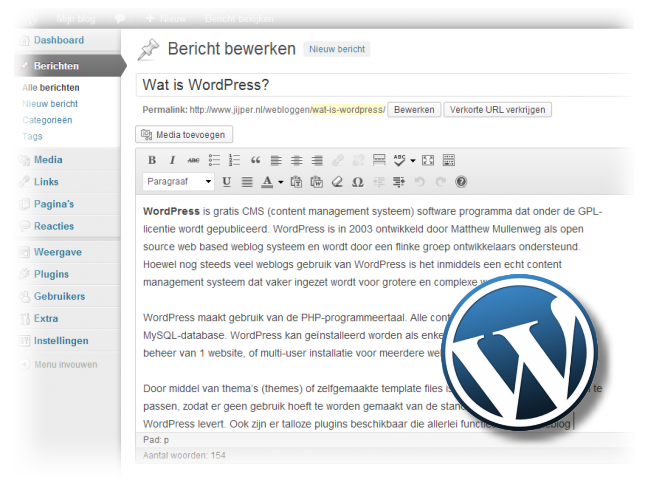
Task: Open Tags submenu item
Action: tap(32, 137)
